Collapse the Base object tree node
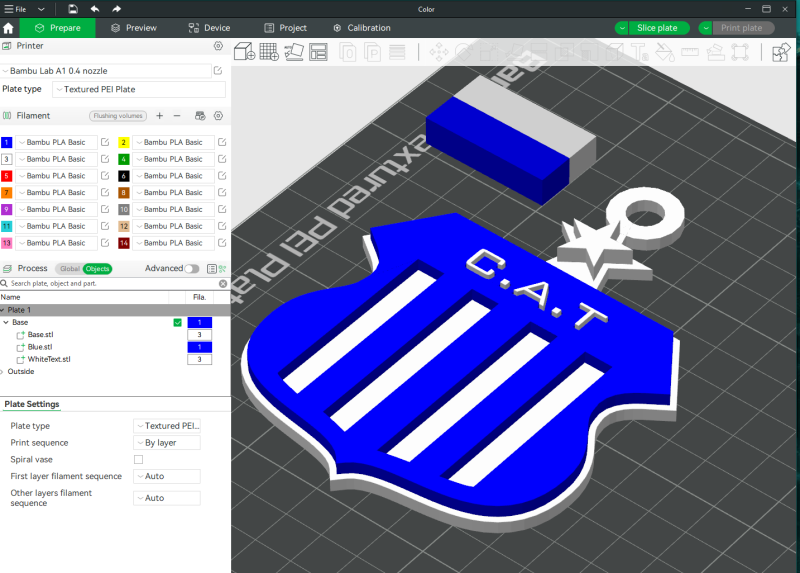The width and height of the screenshot is (800, 573). pos(4,322)
